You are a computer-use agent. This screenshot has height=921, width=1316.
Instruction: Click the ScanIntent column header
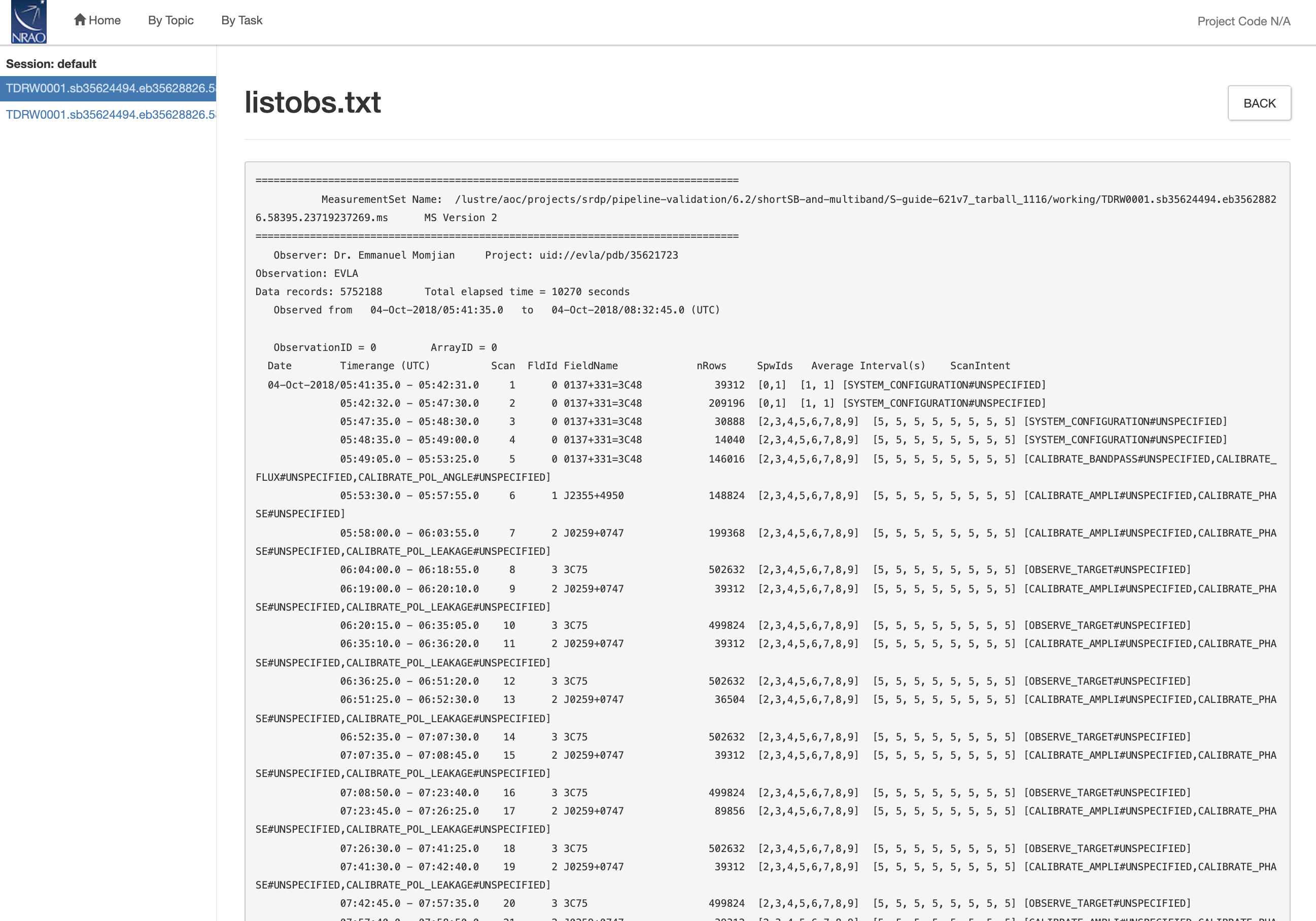tap(980, 366)
